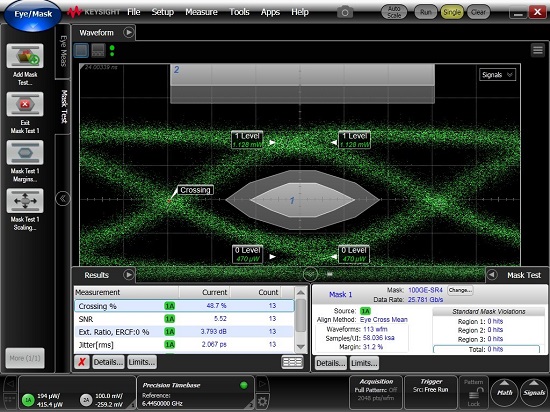Open the Signals dropdown in waveform view
Screen dimensions: 550x412
[497, 75]
